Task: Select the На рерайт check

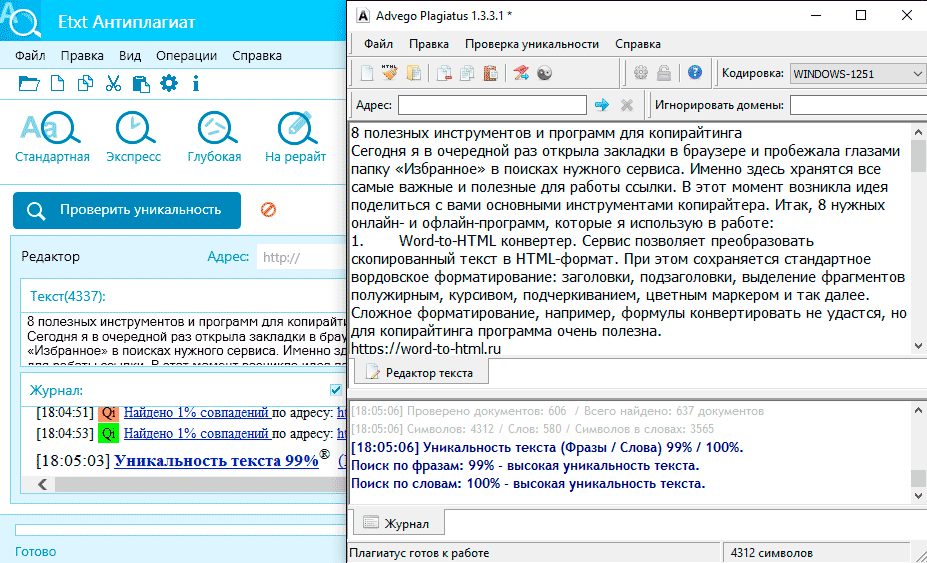Action: tap(296, 137)
